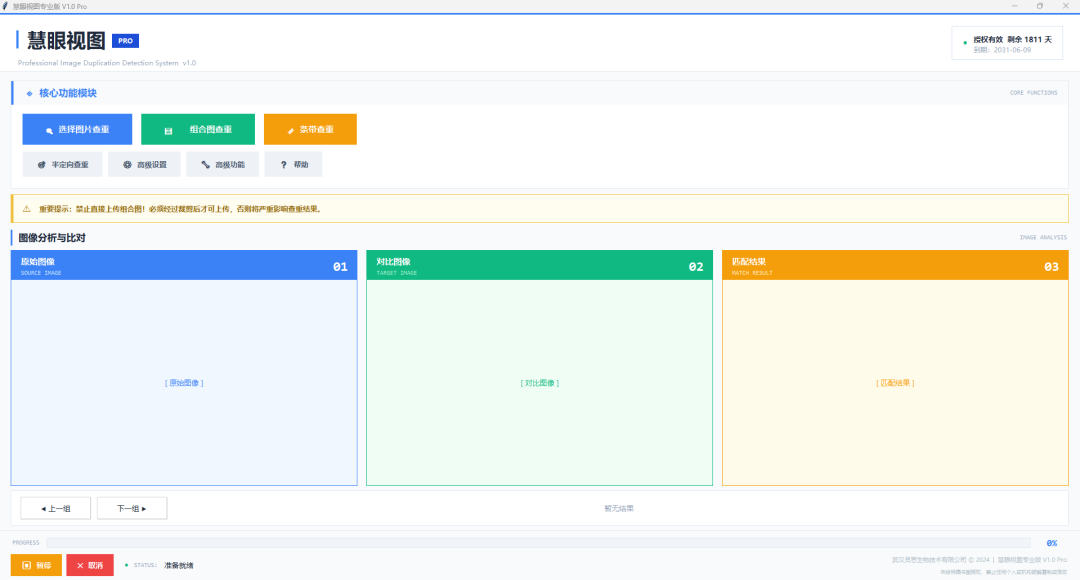Screen dimensions: 1080x580
Task: Click the magnifier icon on 选择图片查重
Action: coord(49,130)
